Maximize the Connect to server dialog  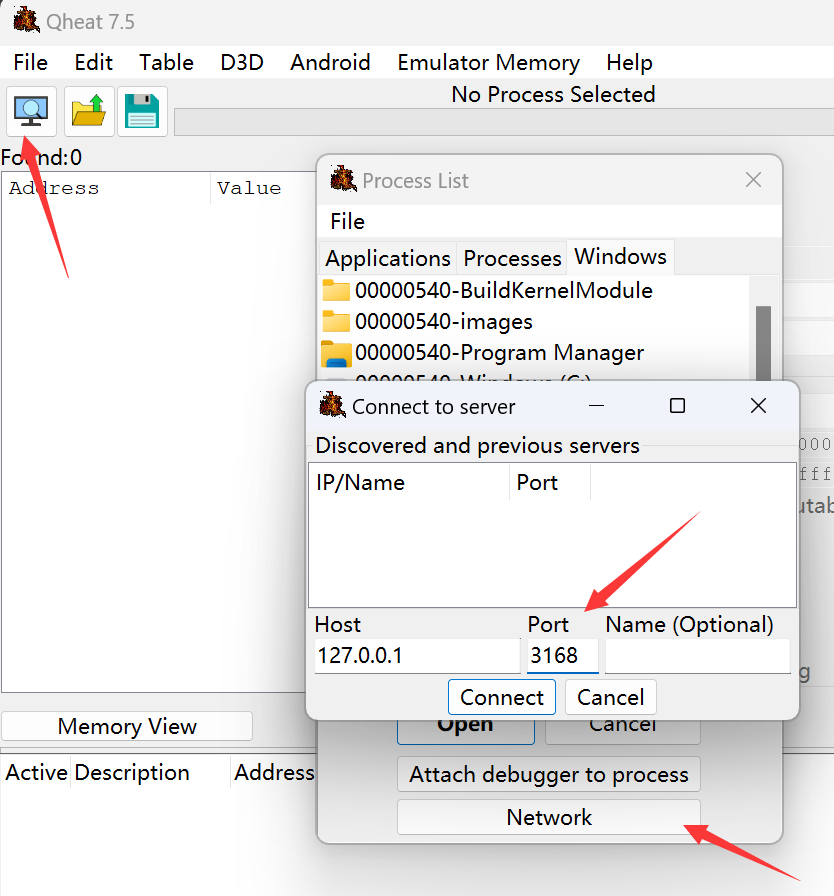point(677,406)
